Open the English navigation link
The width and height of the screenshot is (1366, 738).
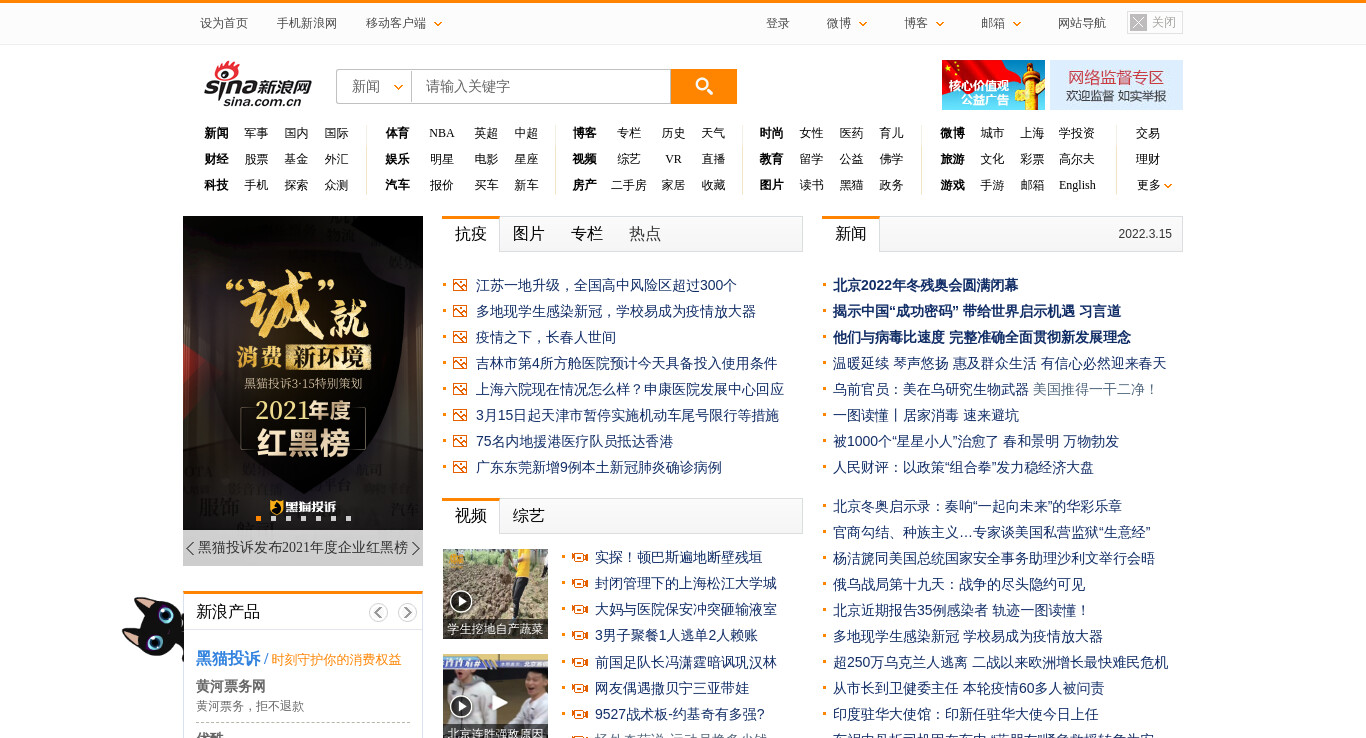(1077, 185)
